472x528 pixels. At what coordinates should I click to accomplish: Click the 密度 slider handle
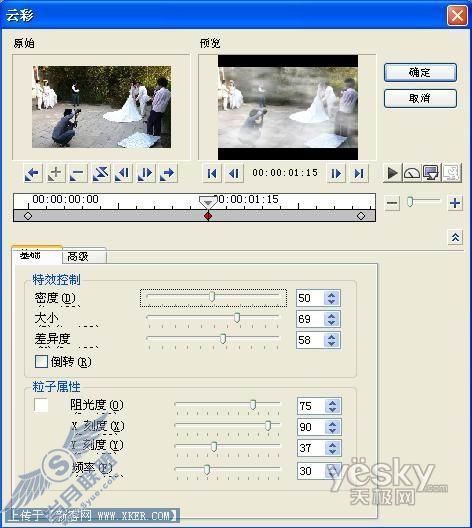[212, 297]
